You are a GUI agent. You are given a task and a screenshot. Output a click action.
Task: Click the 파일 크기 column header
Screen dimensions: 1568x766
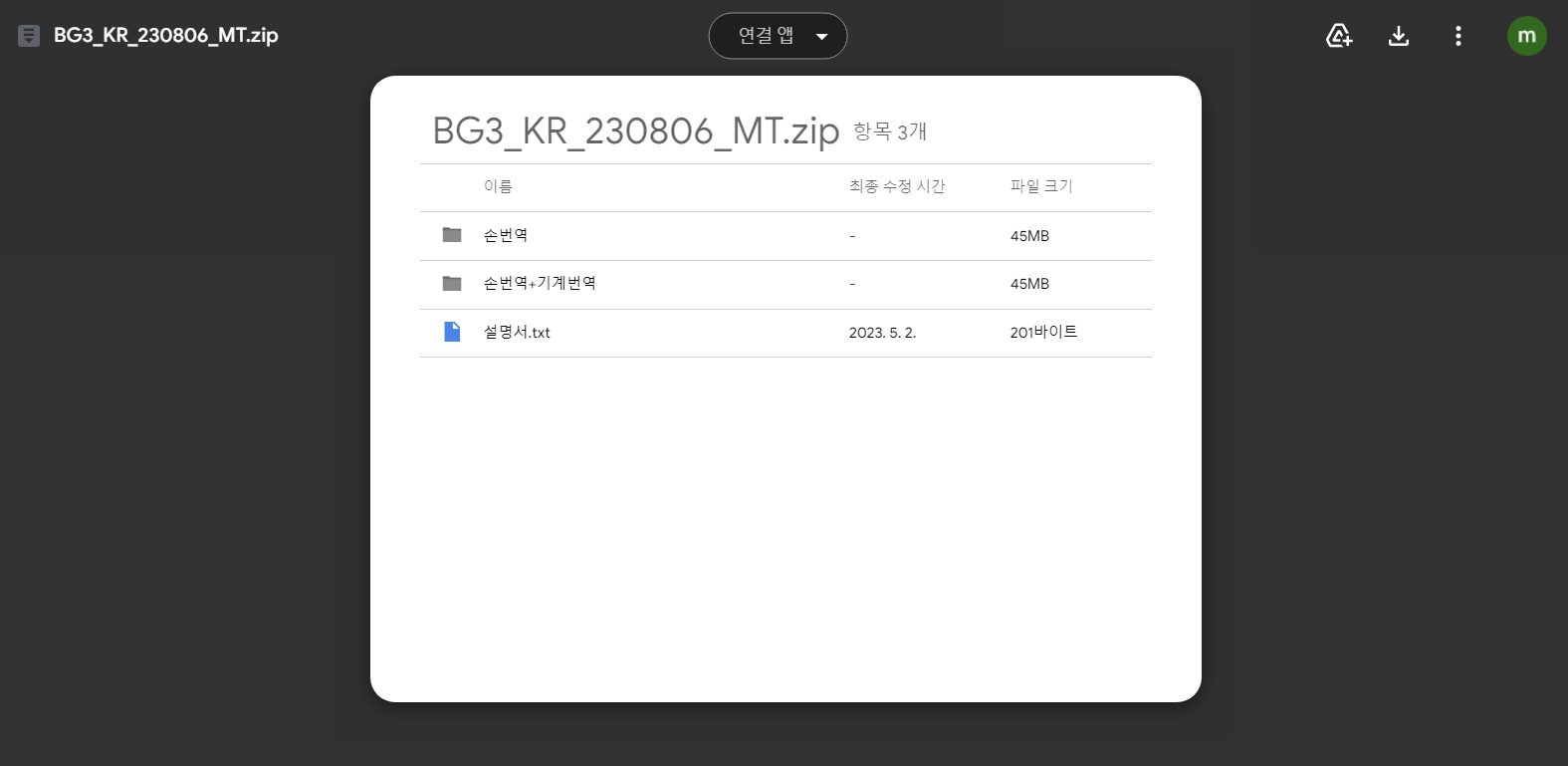1041,186
